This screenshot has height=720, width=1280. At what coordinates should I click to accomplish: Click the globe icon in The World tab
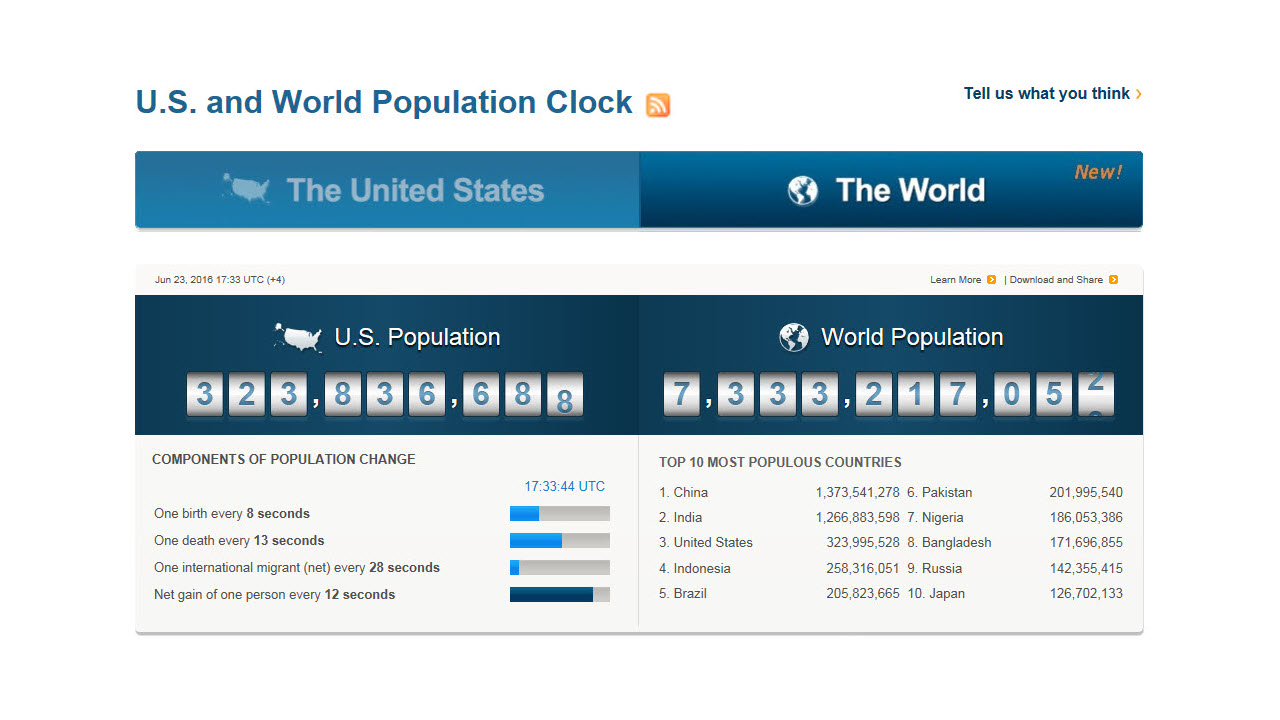tap(802, 190)
